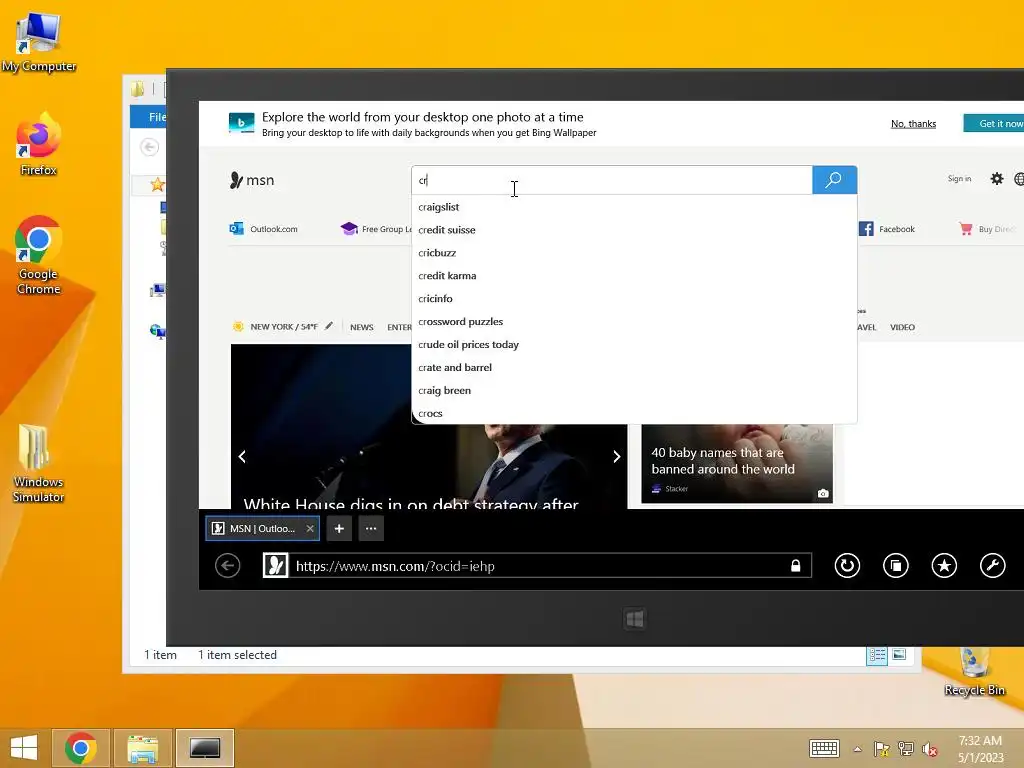This screenshot has width=1024, height=768.
Task: Click Back arrow in Explorer window
Action: pos(150,147)
